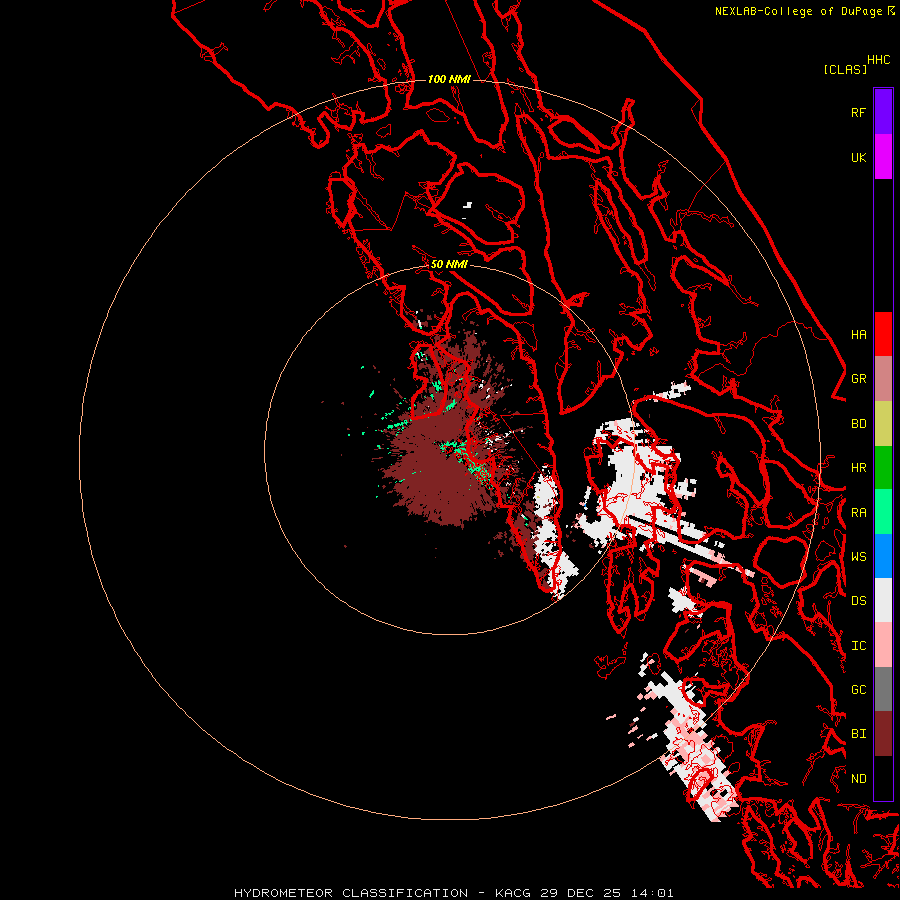The height and width of the screenshot is (900, 900).
Task: Select the gray GC legend swatch
Action: tap(883, 689)
